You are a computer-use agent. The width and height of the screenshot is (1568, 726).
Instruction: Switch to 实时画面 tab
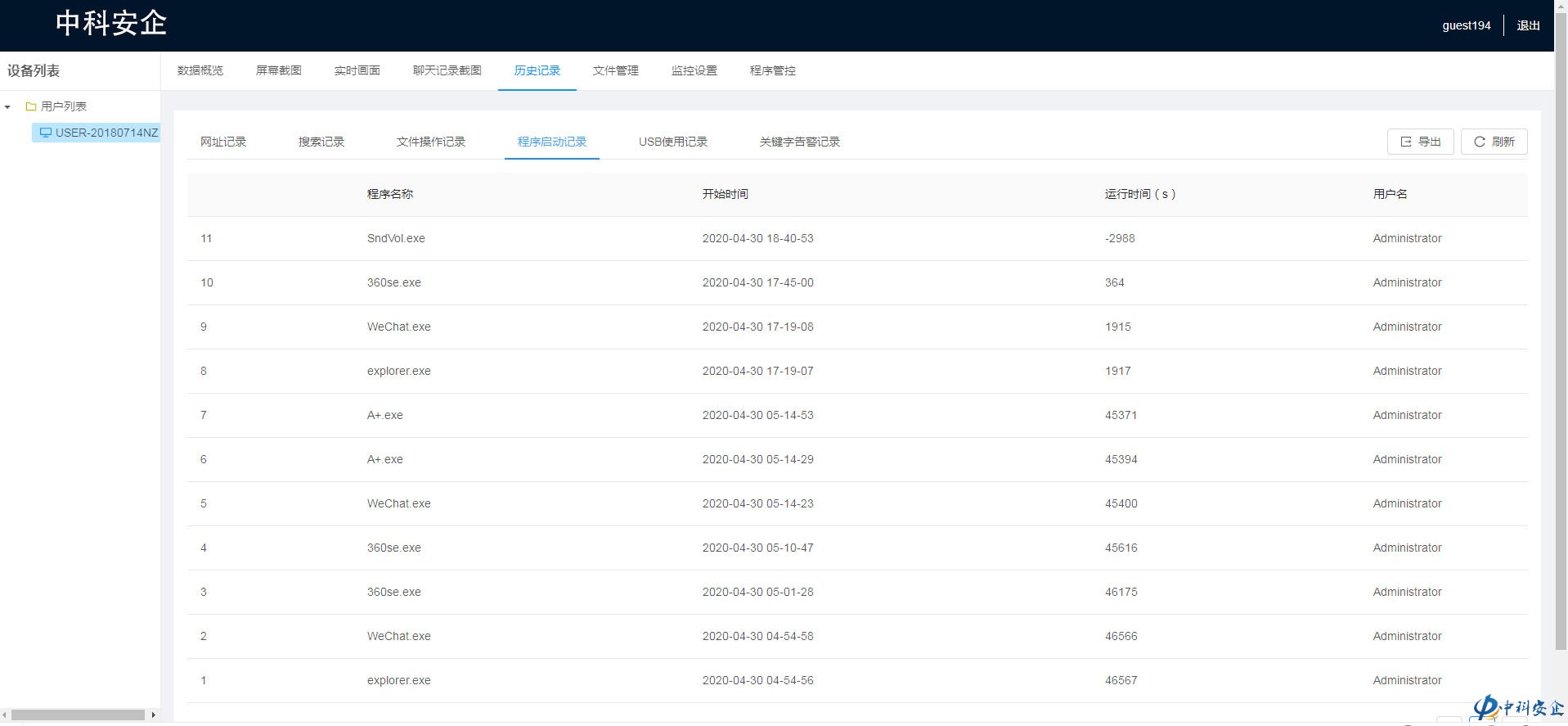[x=357, y=70]
